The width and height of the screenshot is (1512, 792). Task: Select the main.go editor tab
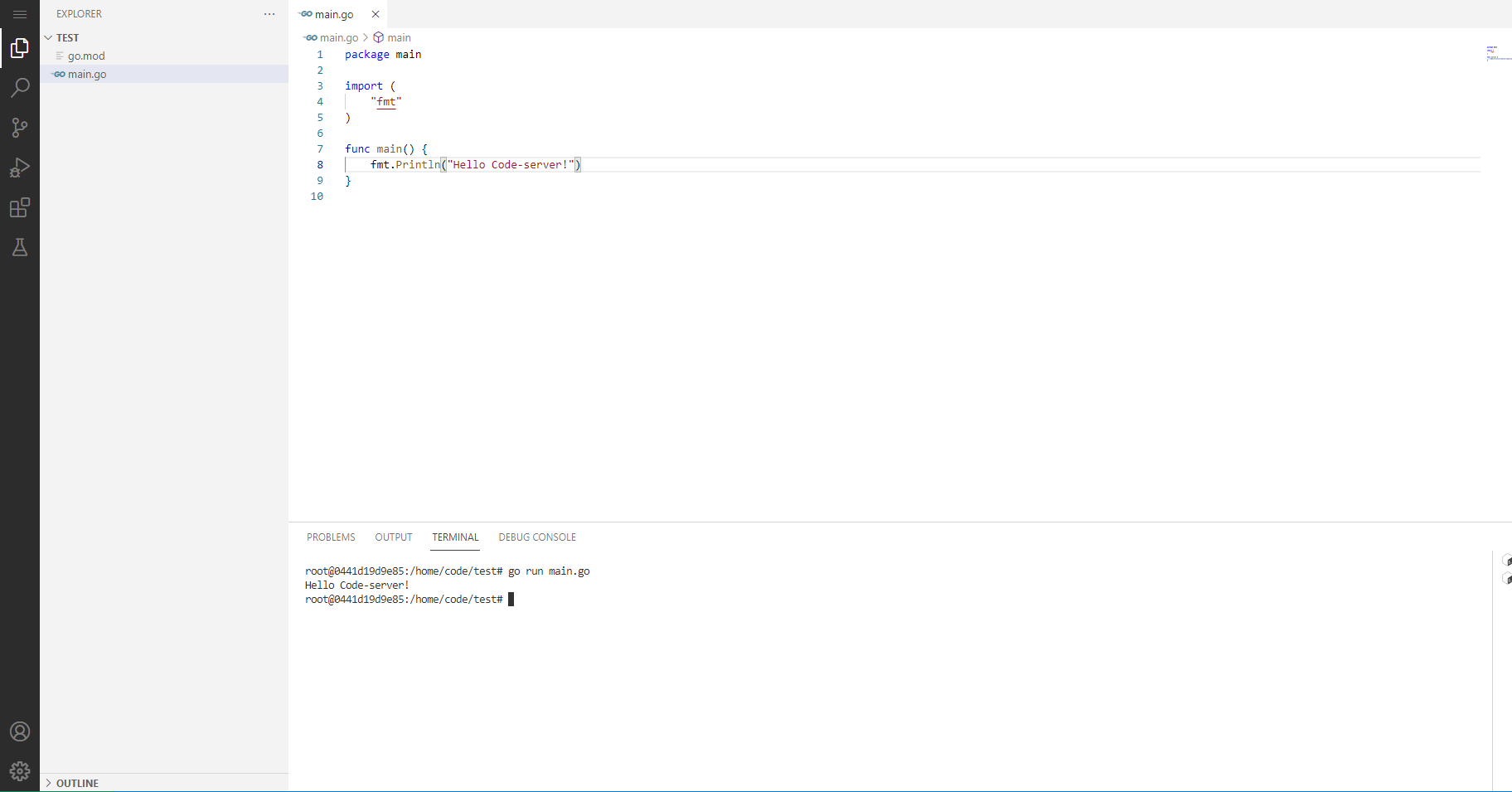click(x=337, y=14)
